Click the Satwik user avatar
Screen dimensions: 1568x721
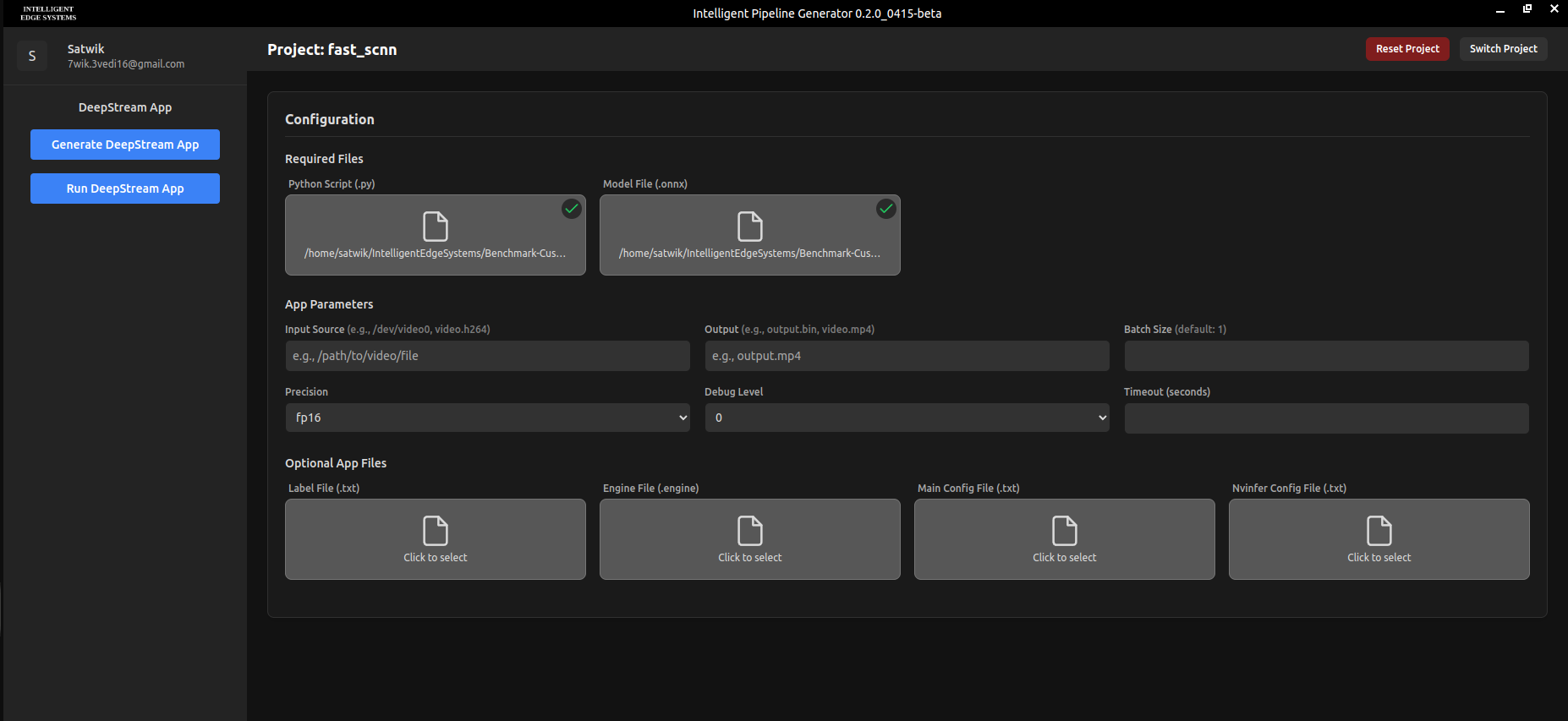[x=32, y=56]
